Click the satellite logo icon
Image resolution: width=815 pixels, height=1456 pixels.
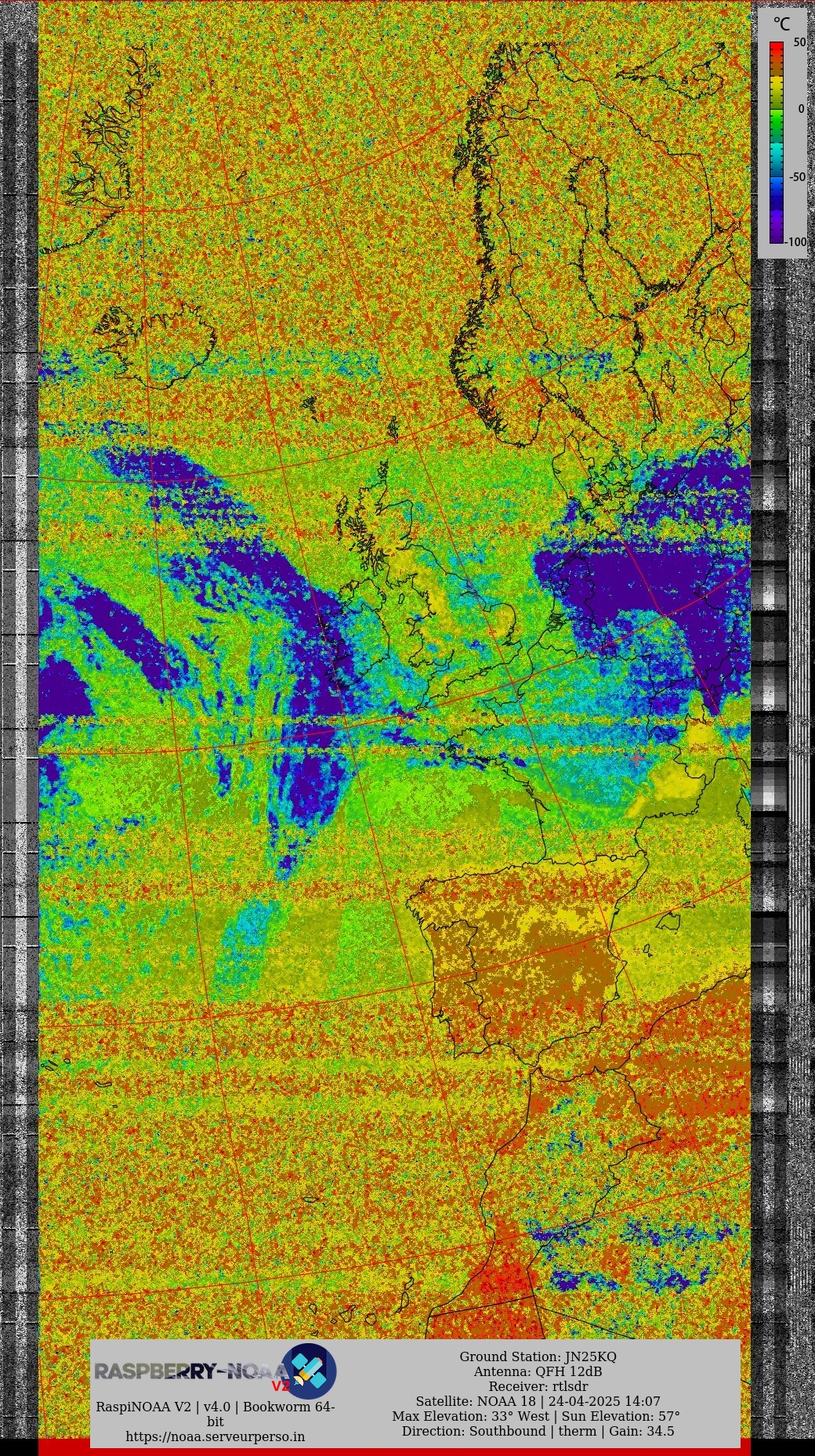point(309,1370)
